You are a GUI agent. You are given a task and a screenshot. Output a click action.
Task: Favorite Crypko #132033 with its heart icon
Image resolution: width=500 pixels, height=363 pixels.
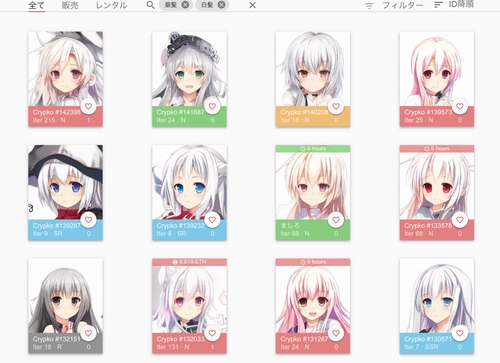(x=212, y=333)
